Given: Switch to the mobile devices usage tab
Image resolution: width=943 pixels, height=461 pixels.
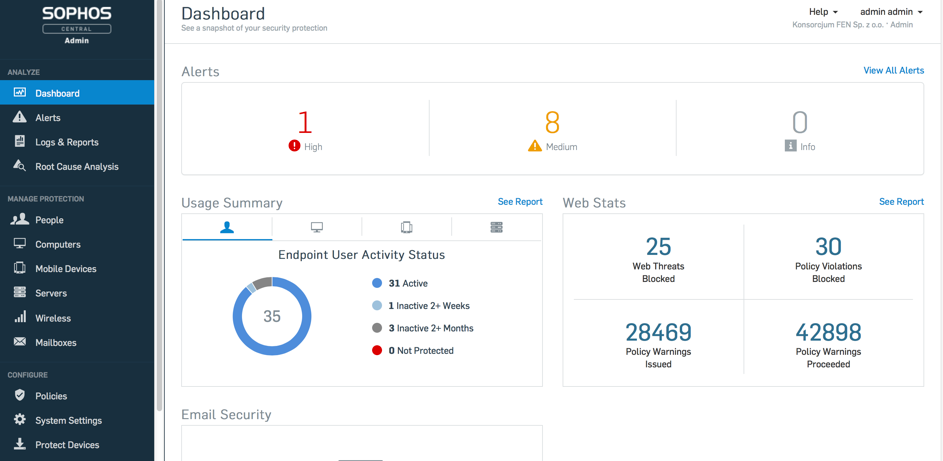Looking at the screenshot, I should [406, 228].
